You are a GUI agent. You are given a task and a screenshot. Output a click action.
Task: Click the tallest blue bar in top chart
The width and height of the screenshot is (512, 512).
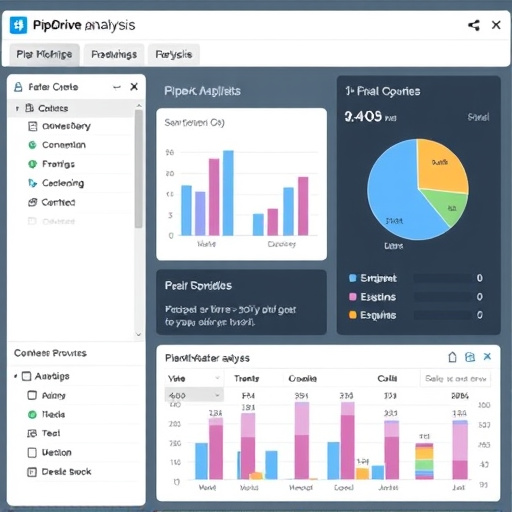click(x=228, y=193)
